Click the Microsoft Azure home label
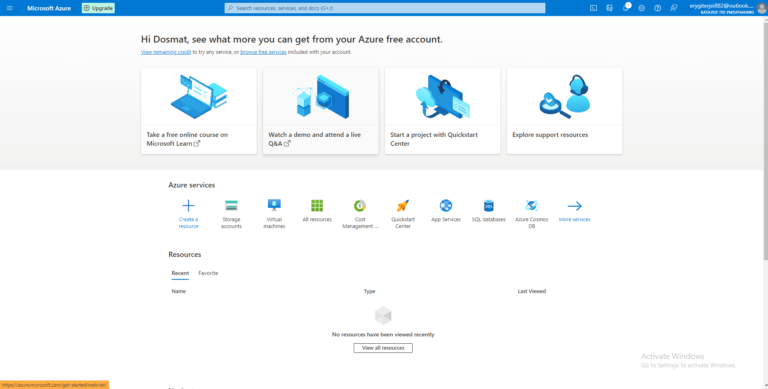The image size is (768, 389). point(49,8)
